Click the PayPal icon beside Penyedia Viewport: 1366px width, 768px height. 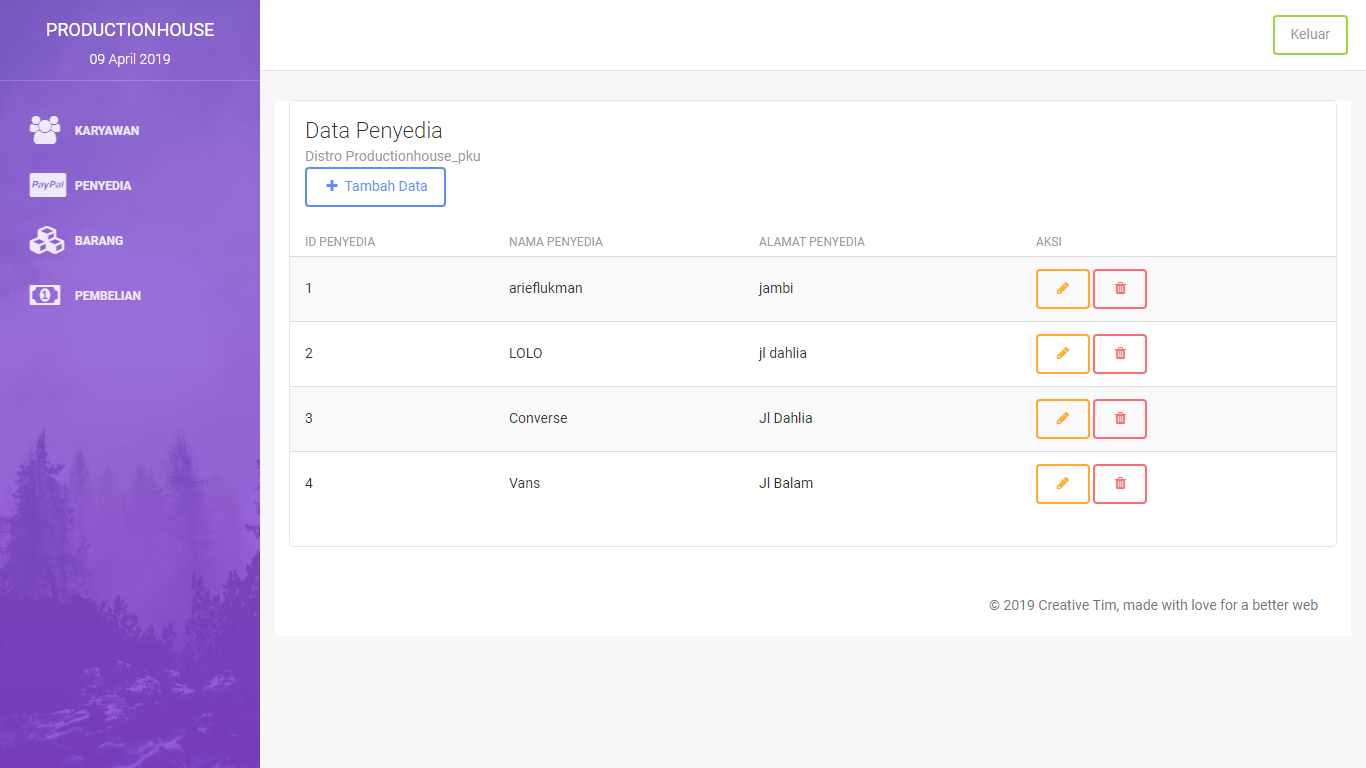tap(47, 185)
